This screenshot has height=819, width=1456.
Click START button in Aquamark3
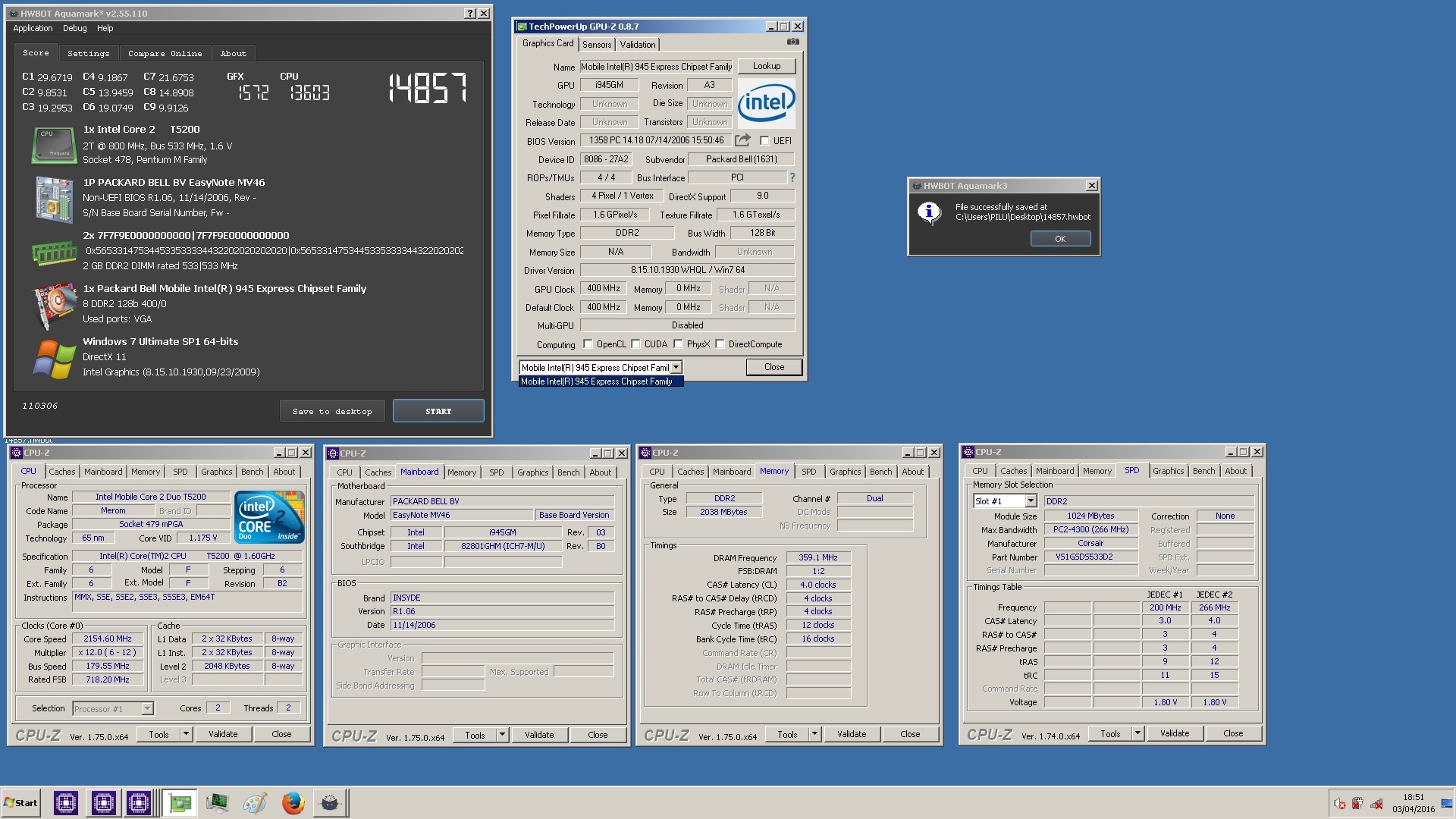coord(438,411)
